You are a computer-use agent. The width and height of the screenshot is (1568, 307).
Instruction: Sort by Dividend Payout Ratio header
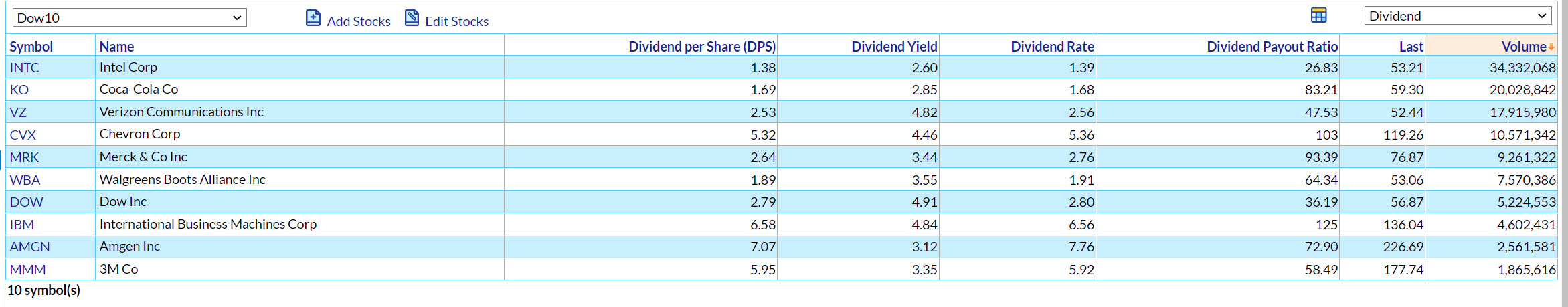(1272, 47)
